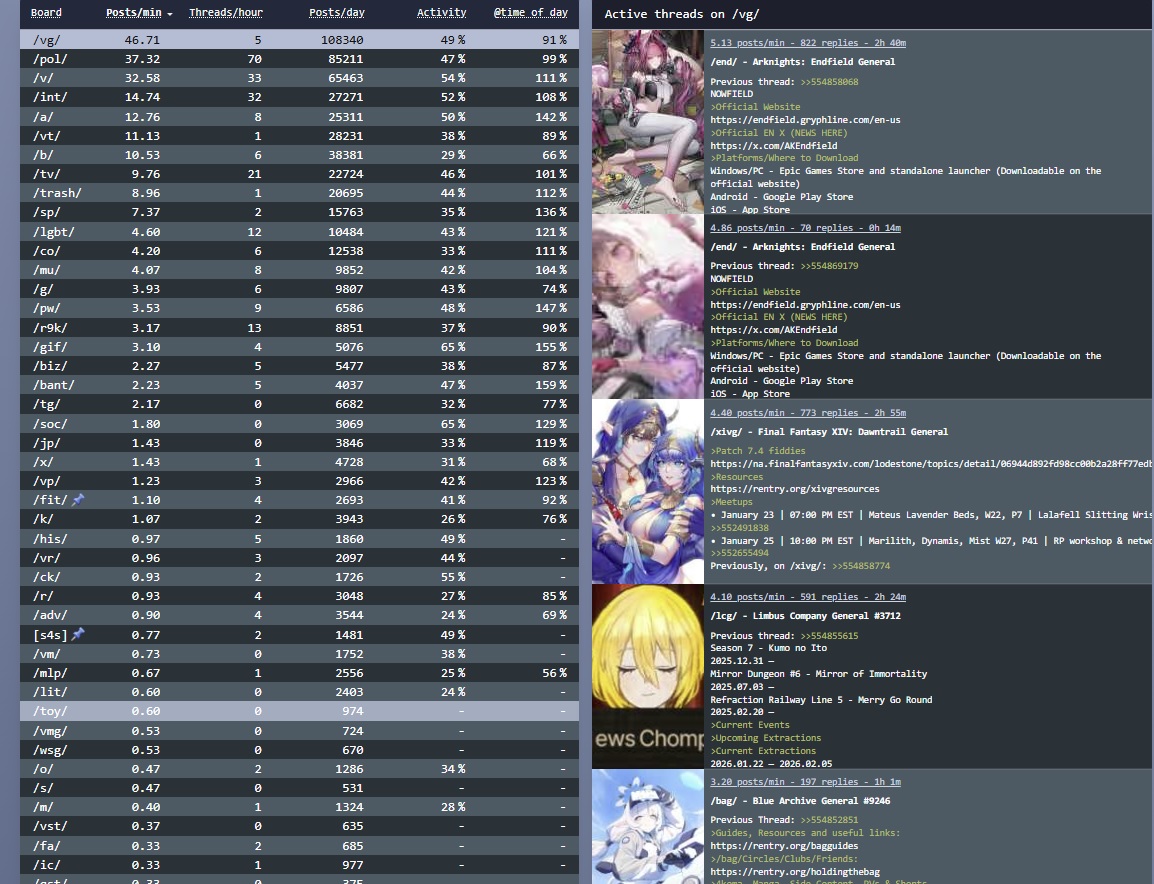The height and width of the screenshot is (884, 1154).
Task: Select the /r9k/ board row
Action: (x=300, y=328)
